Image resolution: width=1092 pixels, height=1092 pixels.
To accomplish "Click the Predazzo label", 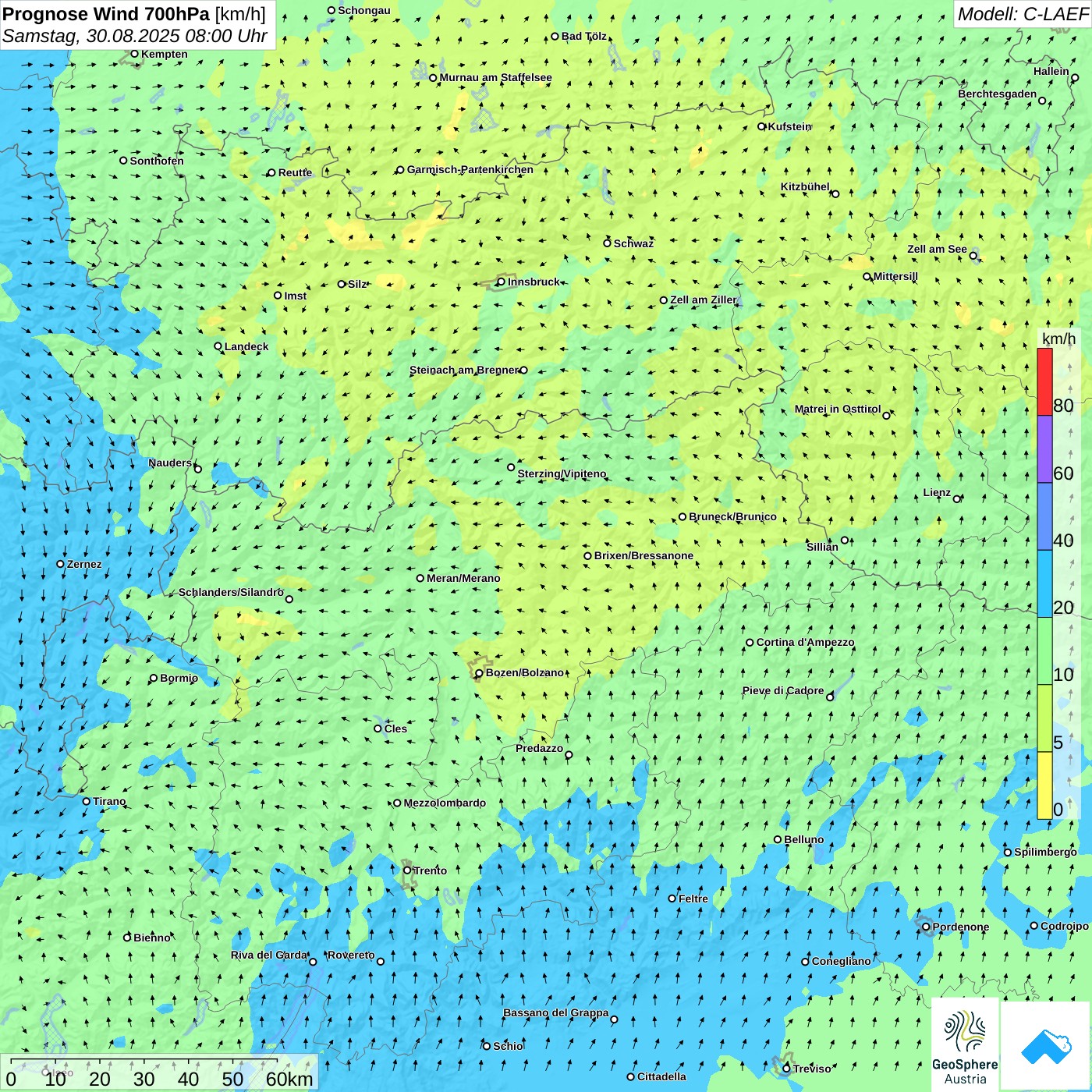I will [539, 748].
